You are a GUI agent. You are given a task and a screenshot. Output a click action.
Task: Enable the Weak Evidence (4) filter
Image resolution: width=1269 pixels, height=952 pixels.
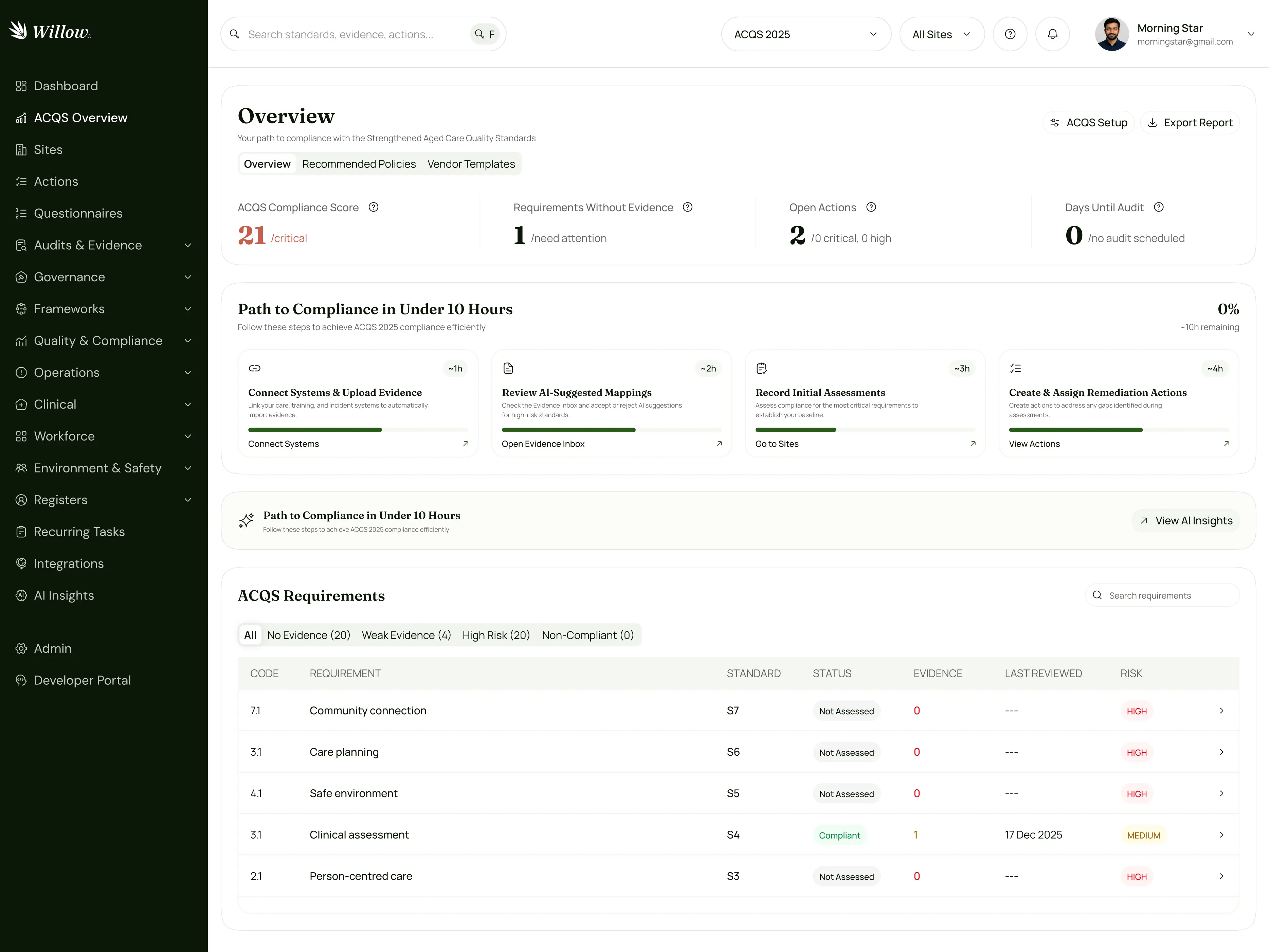[406, 635]
